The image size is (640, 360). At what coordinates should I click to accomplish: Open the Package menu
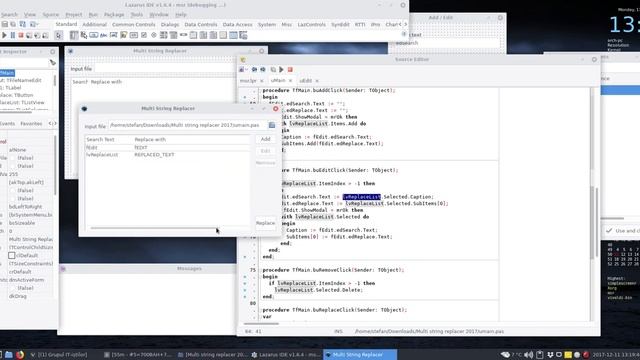click(x=114, y=15)
